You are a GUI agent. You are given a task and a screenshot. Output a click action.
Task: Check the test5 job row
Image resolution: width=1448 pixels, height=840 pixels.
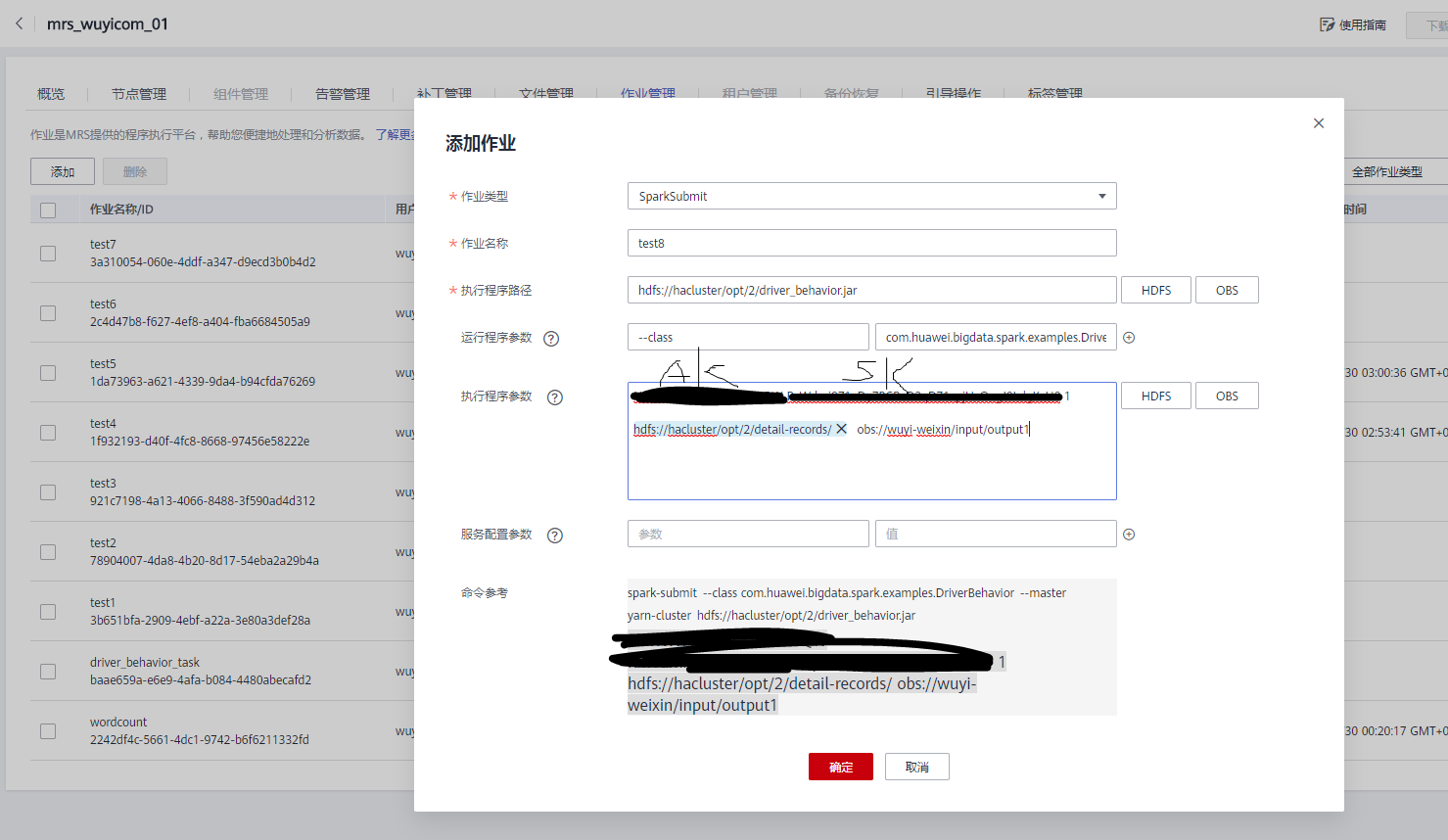(x=48, y=373)
